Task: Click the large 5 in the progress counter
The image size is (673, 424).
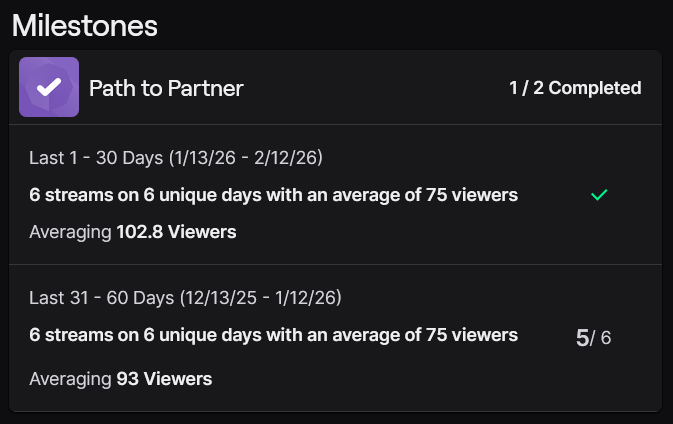Action: tap(582, 338)
